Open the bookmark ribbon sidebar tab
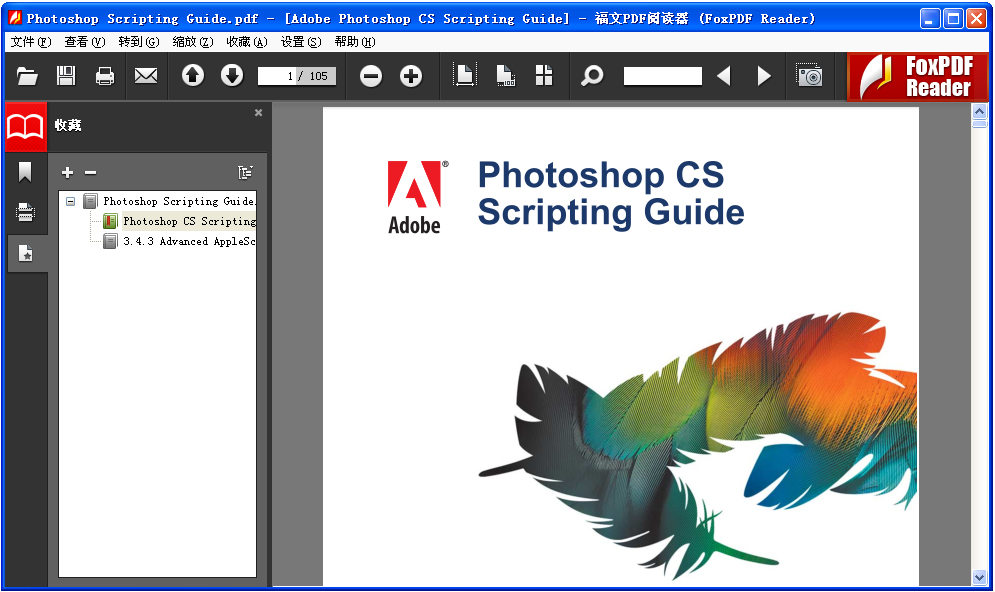The image size is (995, 592). [25, 172]
